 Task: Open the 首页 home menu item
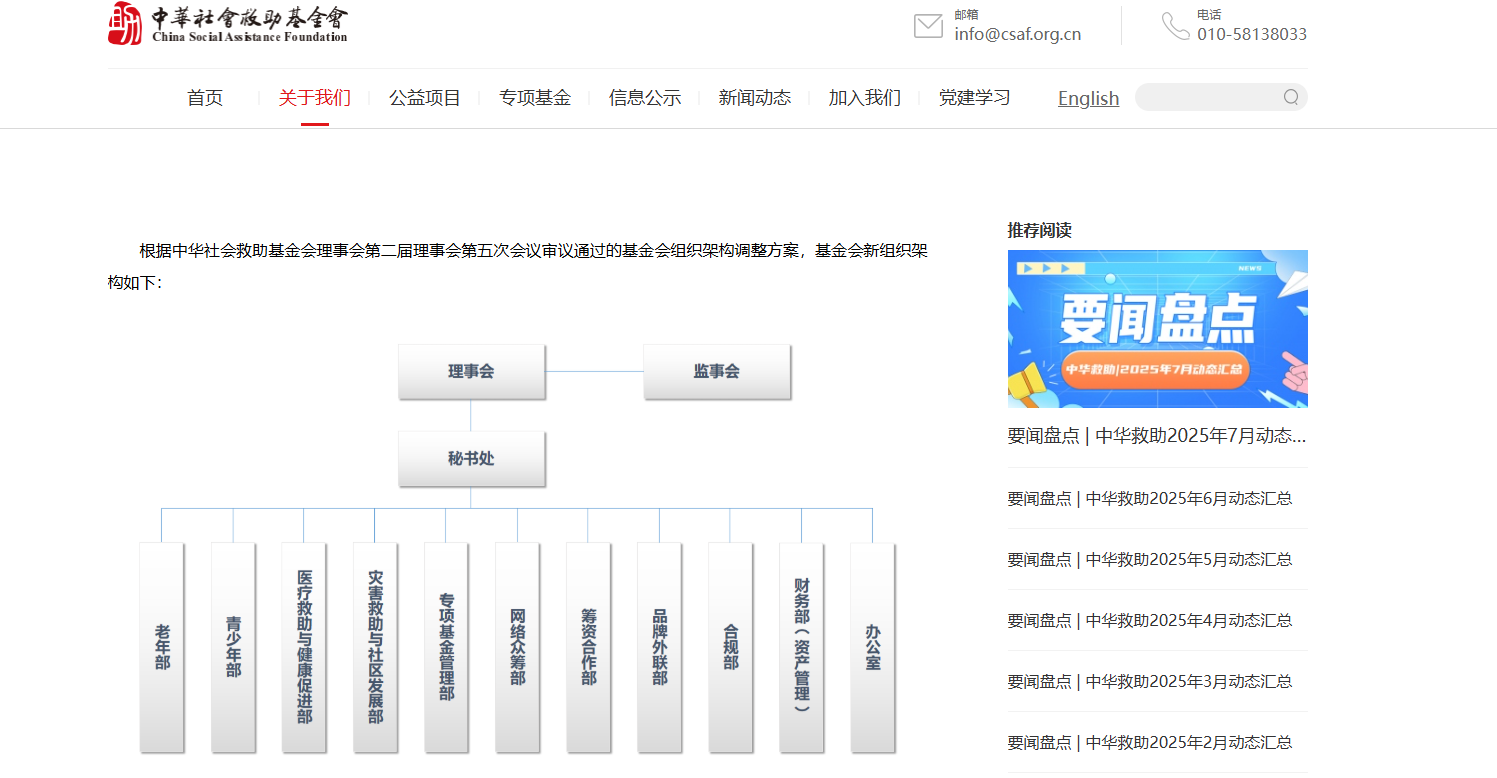(x=205, y=98)
